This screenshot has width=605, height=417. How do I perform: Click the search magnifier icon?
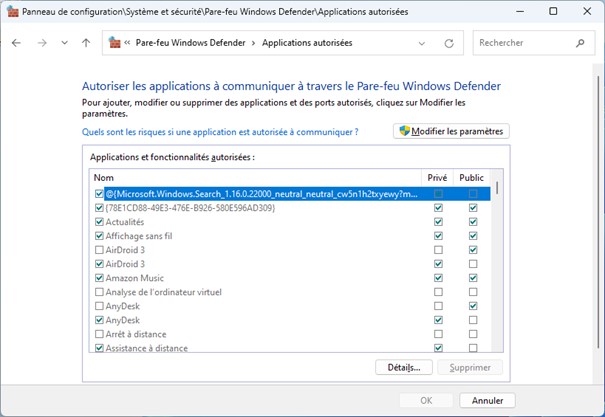580,43
